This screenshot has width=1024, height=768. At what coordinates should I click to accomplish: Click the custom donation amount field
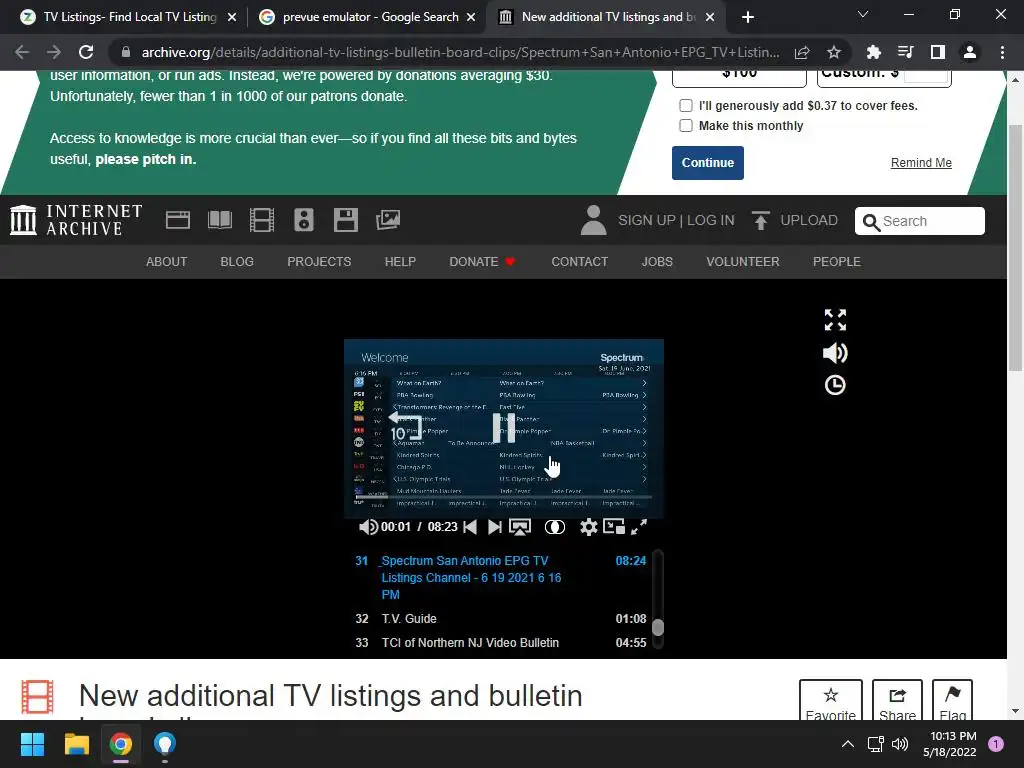pos(925,74)
